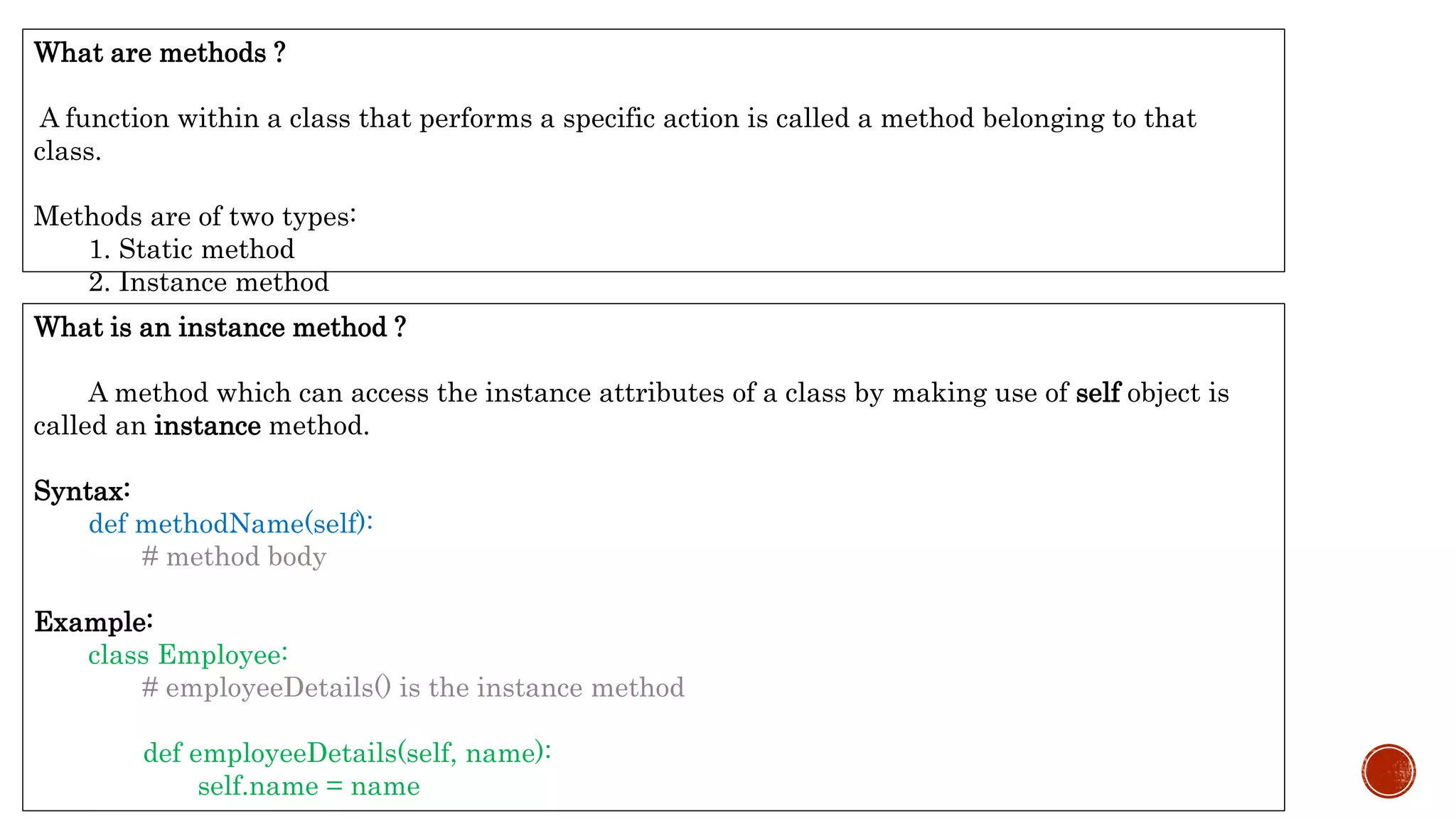The height and width of the screenshot is (819, 1456).
Task: Click the green 'class Employee:' code line
Action: point(188,655)
